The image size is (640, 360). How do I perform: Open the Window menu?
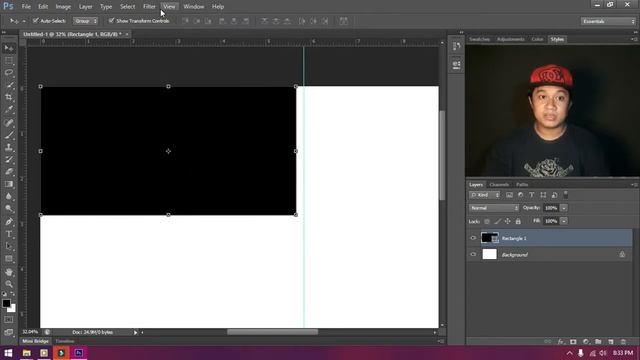click(193, 7)
